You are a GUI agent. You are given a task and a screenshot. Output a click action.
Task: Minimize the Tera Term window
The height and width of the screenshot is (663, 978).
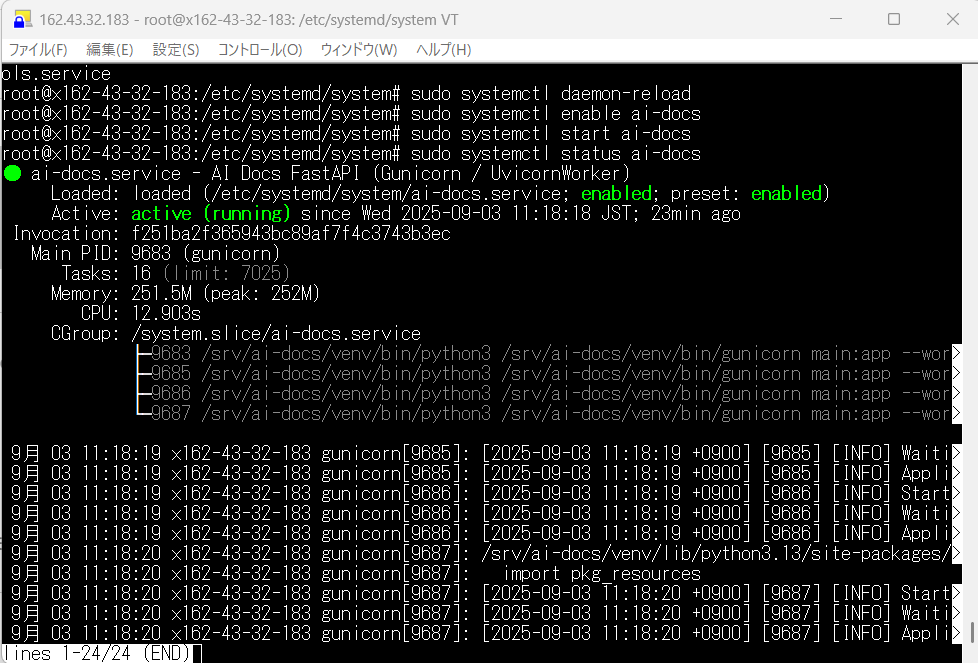[x=836, y=19]
